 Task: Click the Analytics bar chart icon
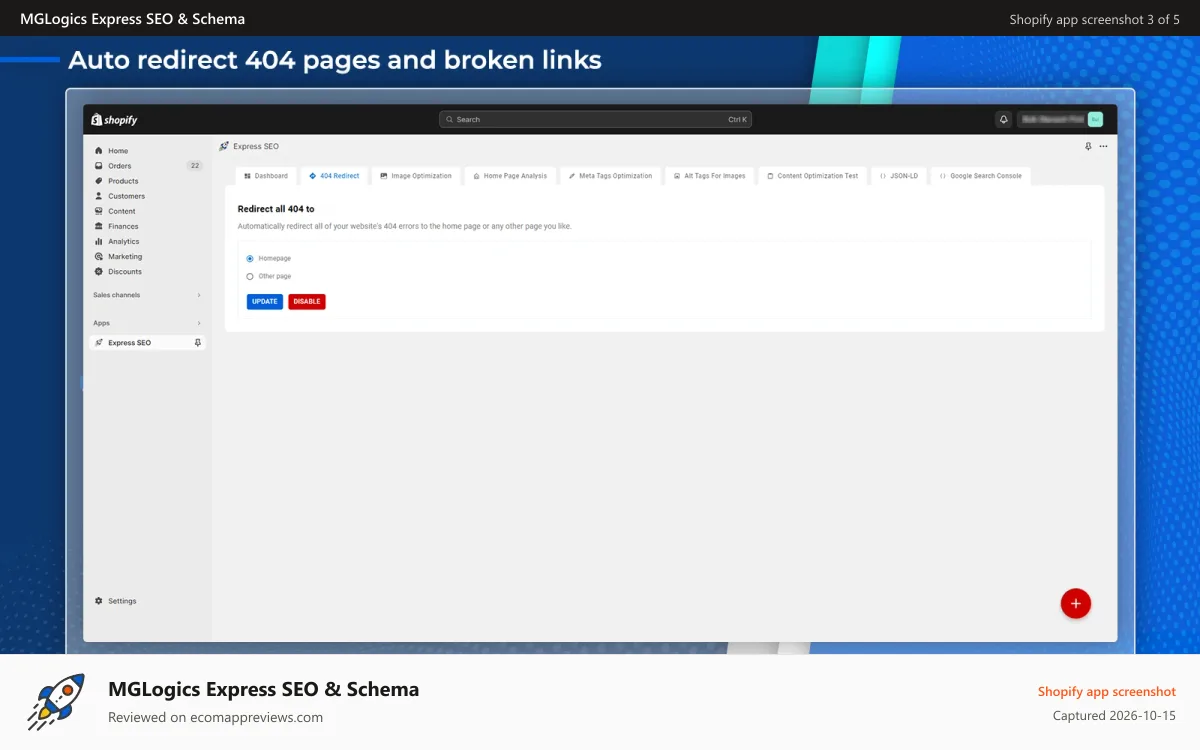coord(99,241)
